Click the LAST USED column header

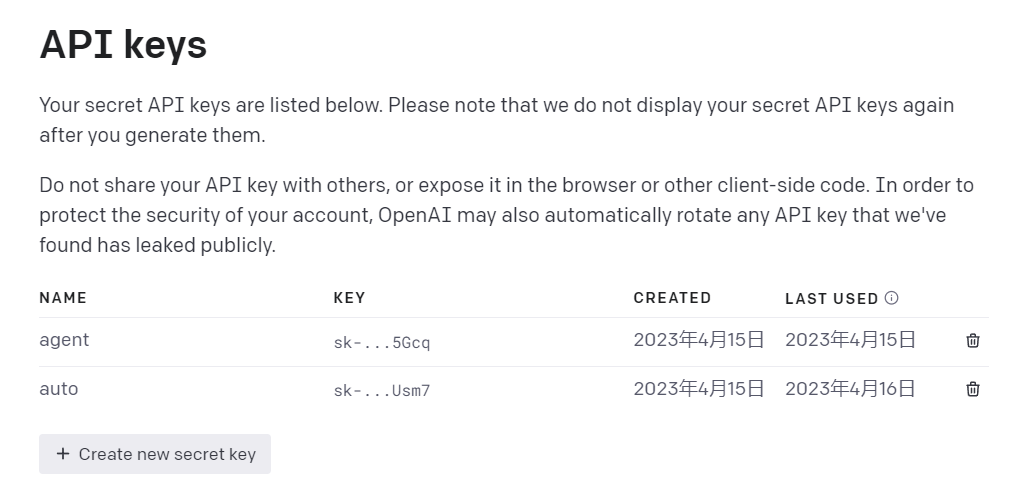(831, 298)
